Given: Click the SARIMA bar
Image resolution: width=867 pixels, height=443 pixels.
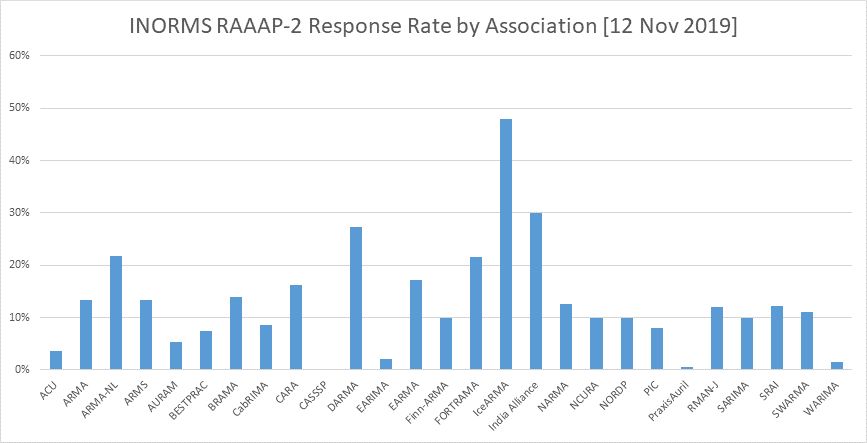Looking at the screenshot, I should [746, 343].
